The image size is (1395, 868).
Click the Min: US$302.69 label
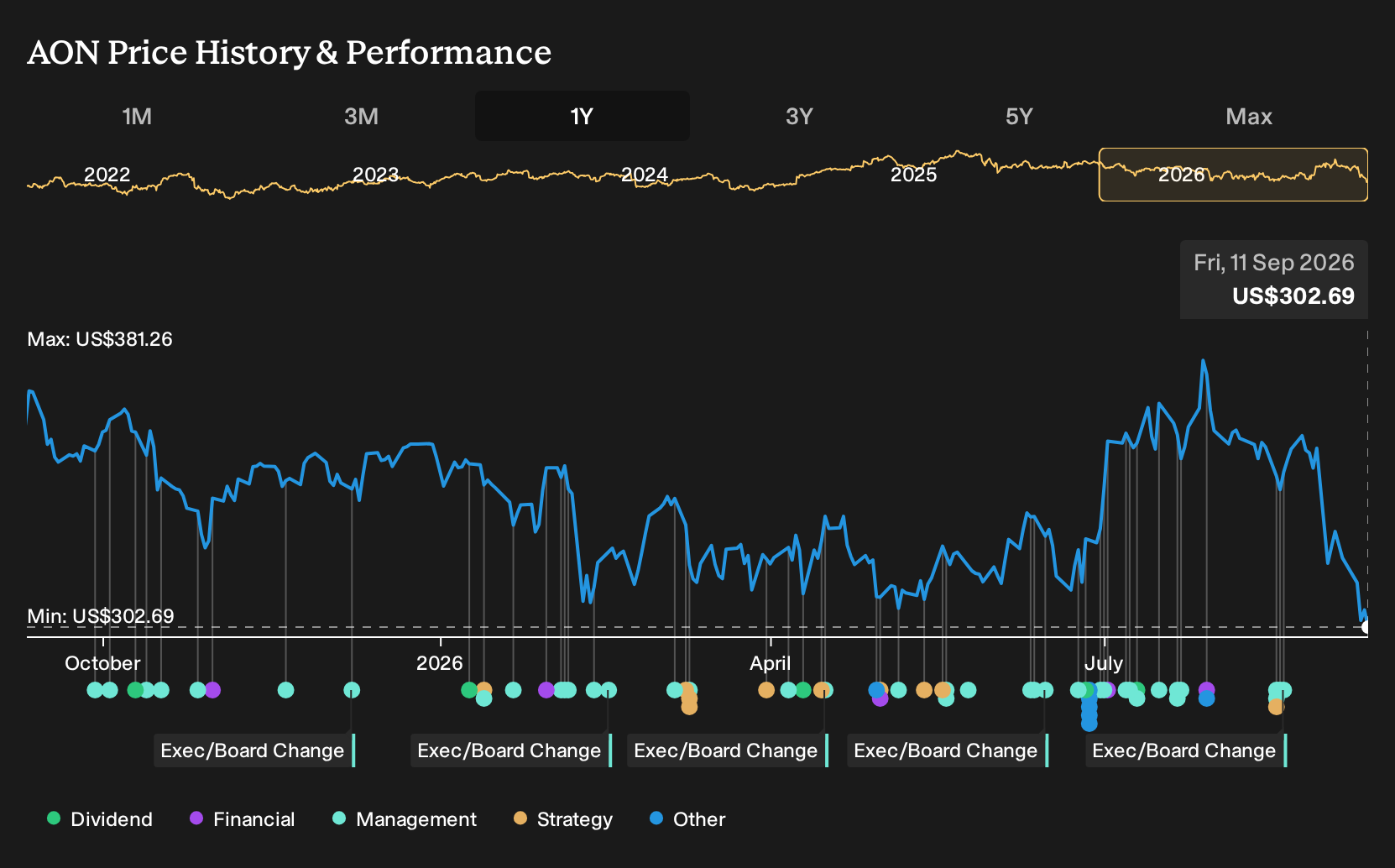tap(101, 616)
